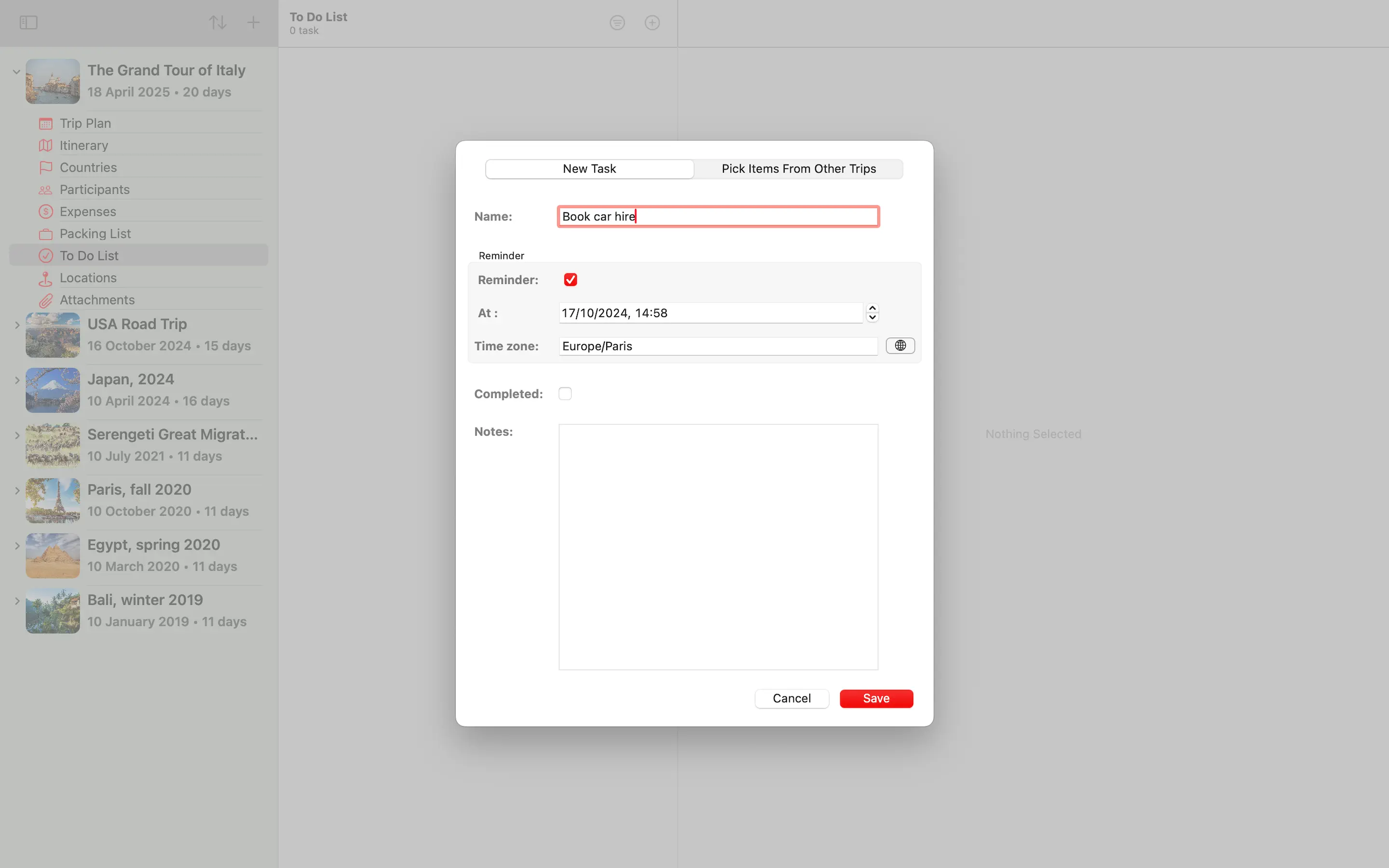Viewport: 1389px width, 868px height.
Task: Select Attachments in the sidebar
Action: click(x=97, y=299)
